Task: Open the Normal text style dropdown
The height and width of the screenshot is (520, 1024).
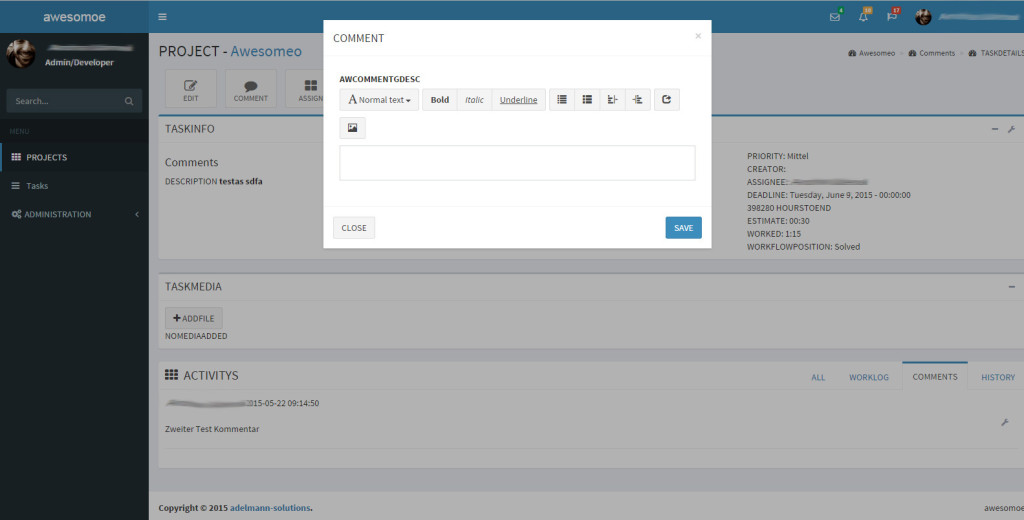Action: (x=379, y=100)
